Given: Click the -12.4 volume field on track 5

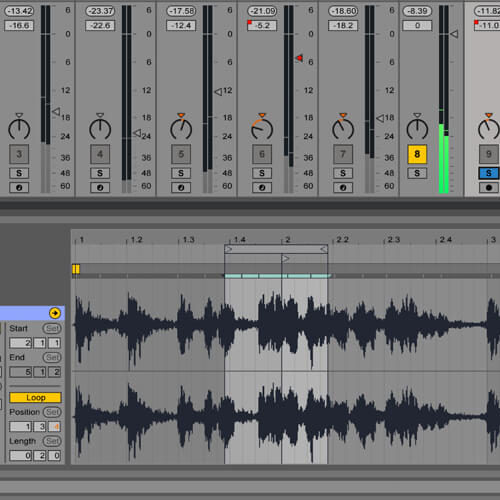Looking at the screenshot, I should (181, 26).
